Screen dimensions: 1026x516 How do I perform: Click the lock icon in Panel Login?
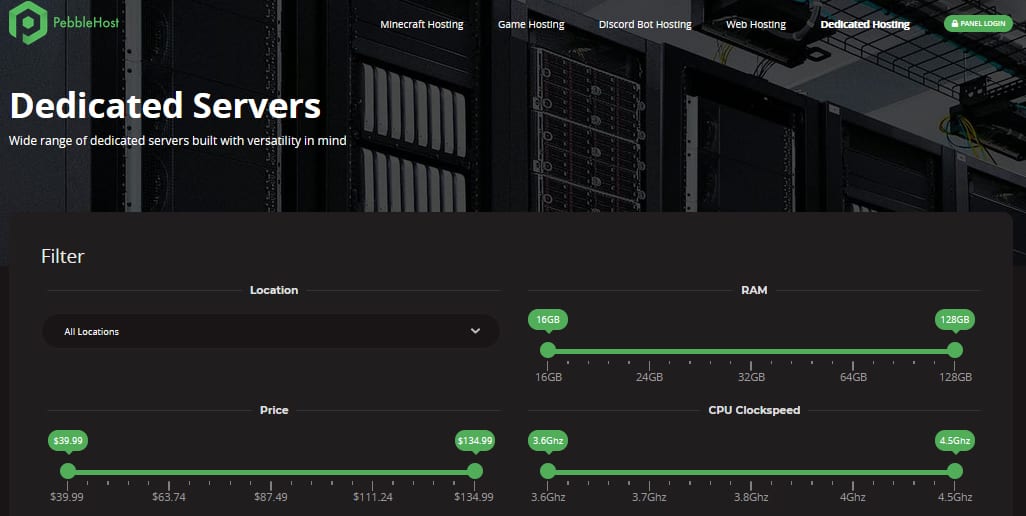tap(956, 24)
